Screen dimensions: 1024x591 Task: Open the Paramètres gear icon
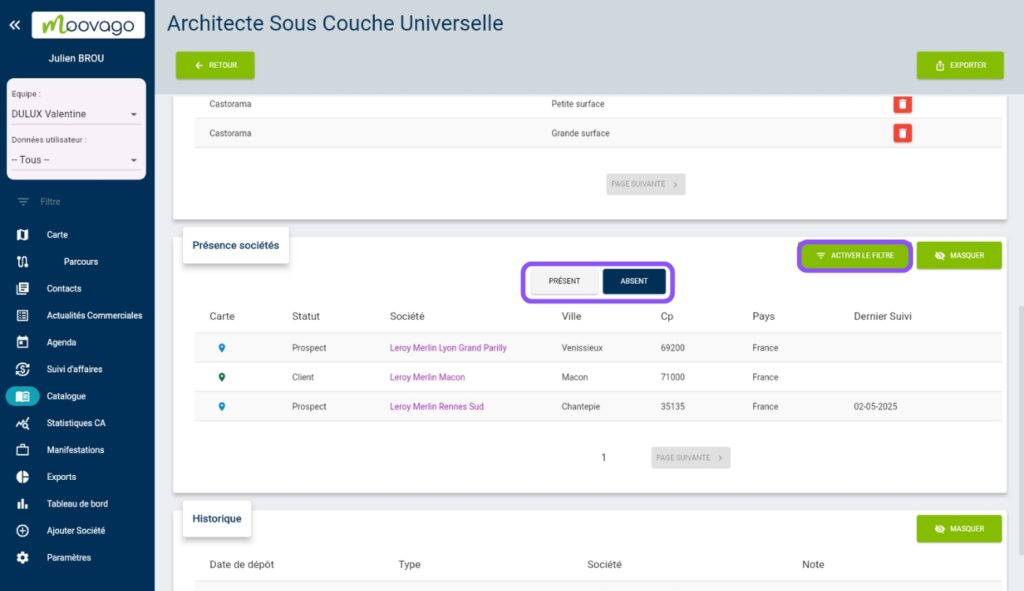point(22,558)
